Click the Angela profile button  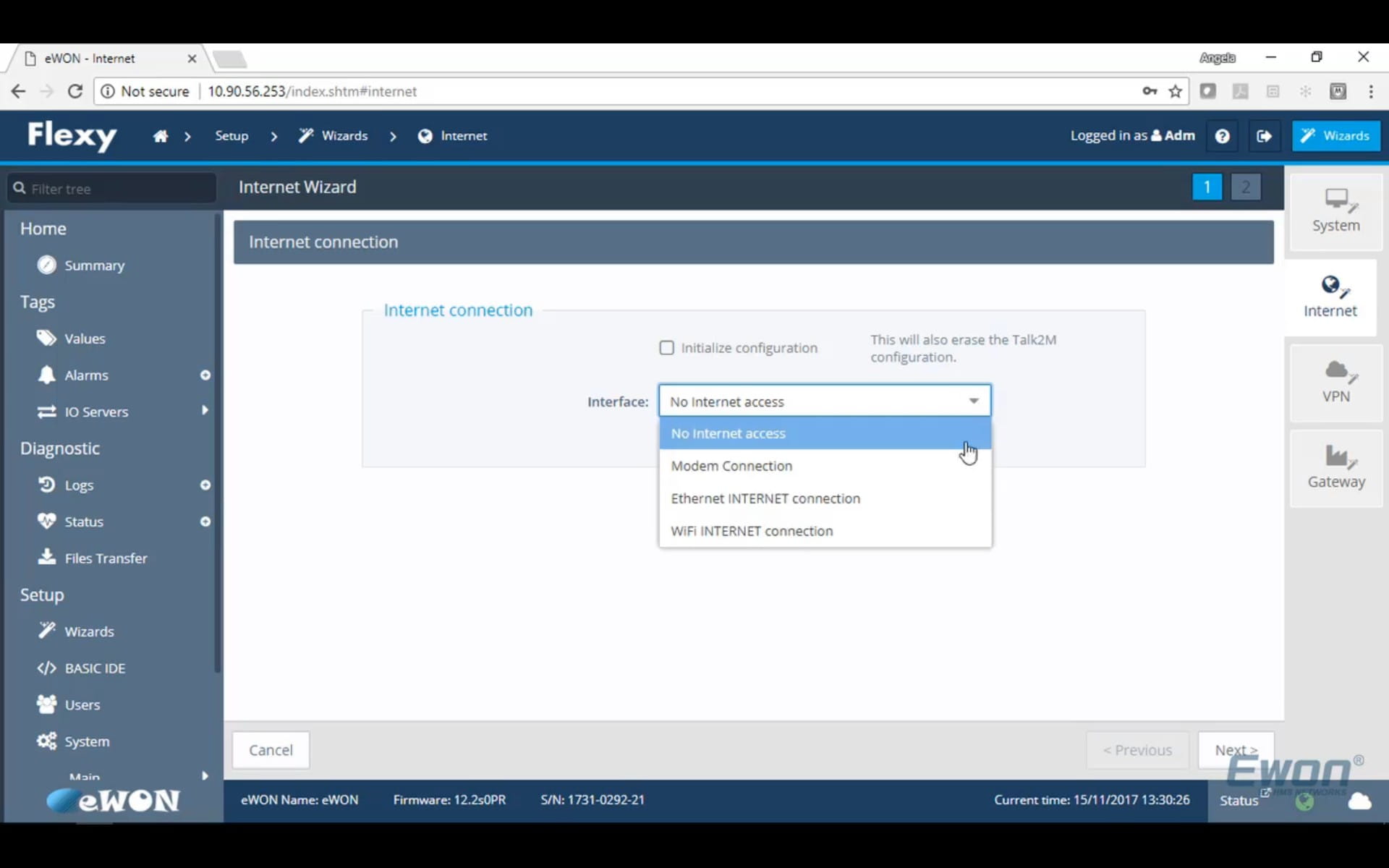click(1217, 58)
